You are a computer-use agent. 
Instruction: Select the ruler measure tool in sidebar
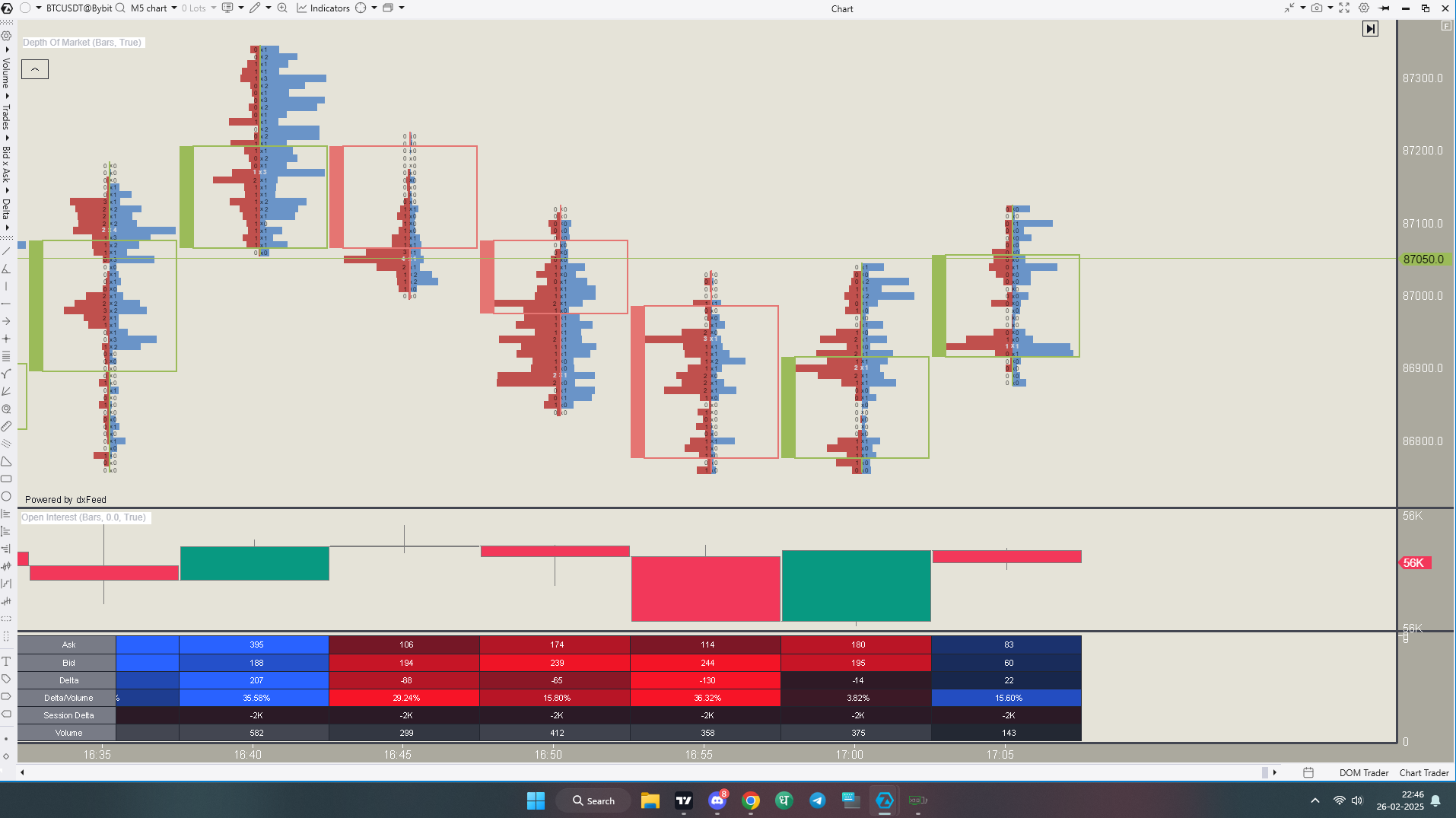[x=7, y=426]
